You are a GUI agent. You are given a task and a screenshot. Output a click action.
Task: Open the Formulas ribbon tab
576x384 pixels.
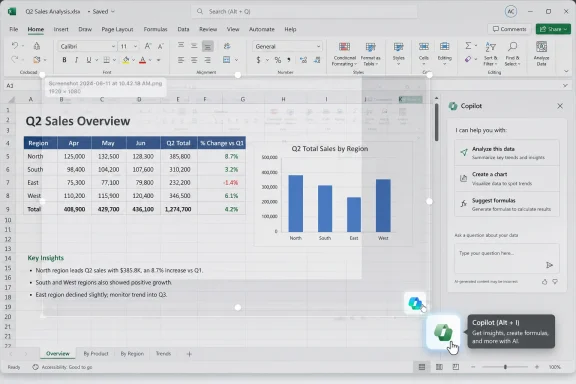coord(155,29)
